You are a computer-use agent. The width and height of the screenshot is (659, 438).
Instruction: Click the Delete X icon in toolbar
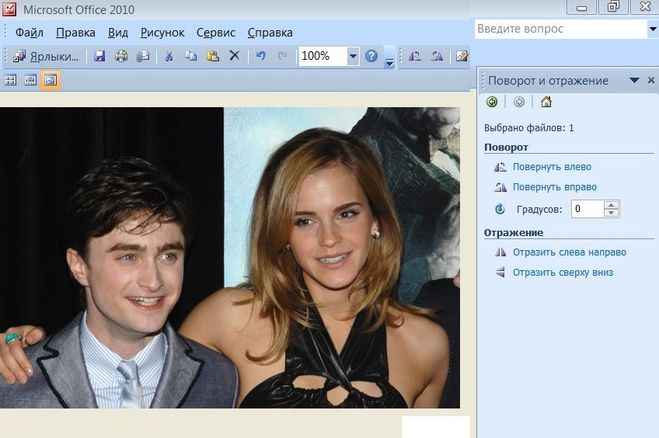point(234,56)
